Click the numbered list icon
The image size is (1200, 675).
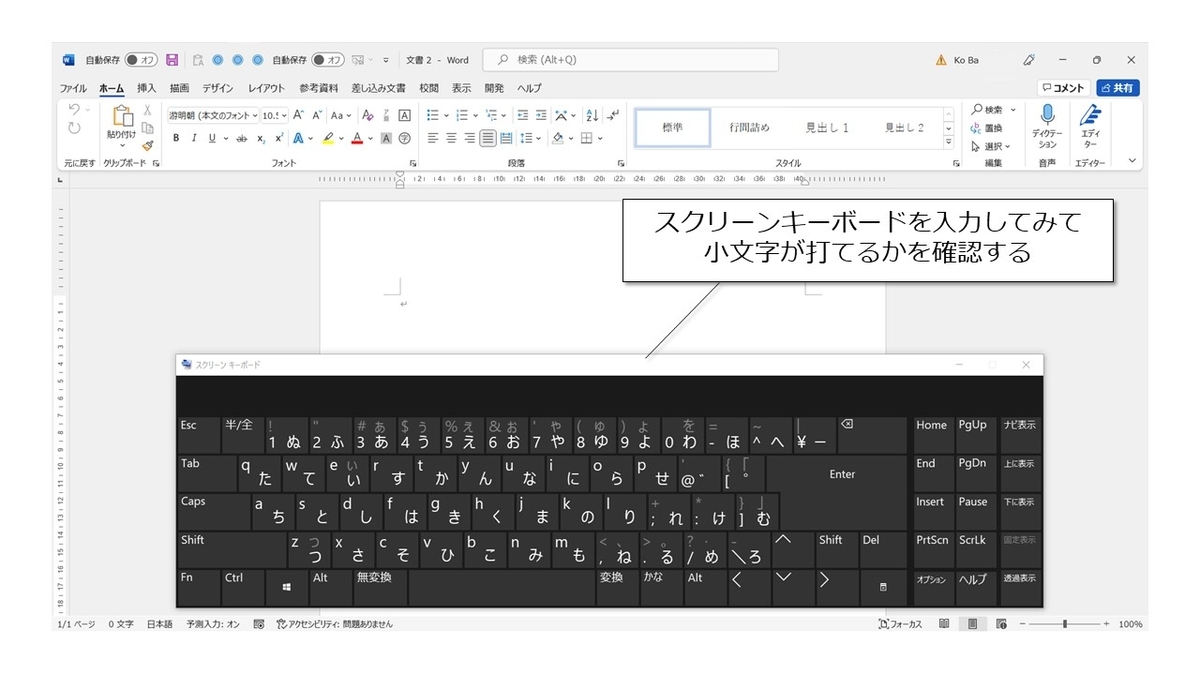(x=462, y=115)
